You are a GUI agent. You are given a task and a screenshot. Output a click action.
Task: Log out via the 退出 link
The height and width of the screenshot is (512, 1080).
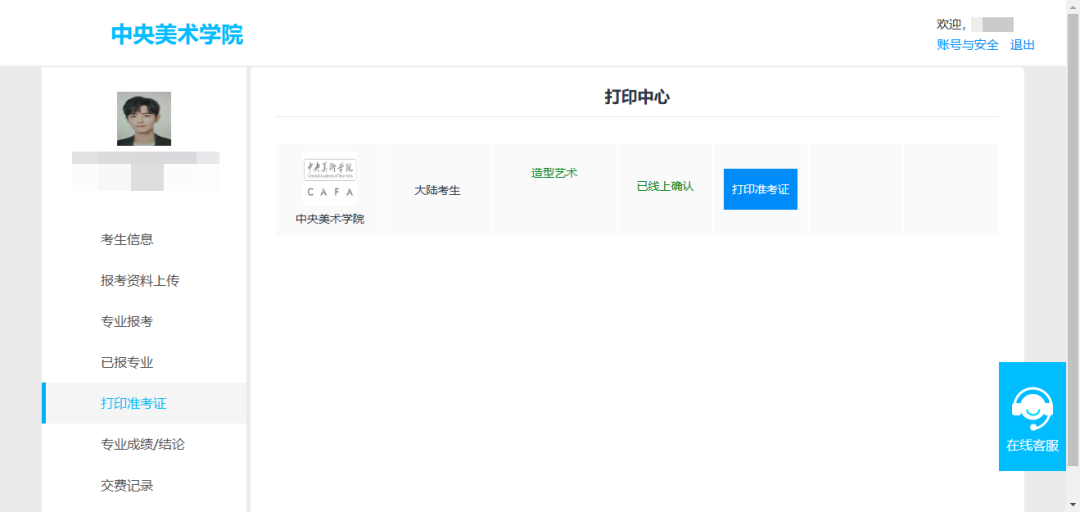coord(1022,45)
